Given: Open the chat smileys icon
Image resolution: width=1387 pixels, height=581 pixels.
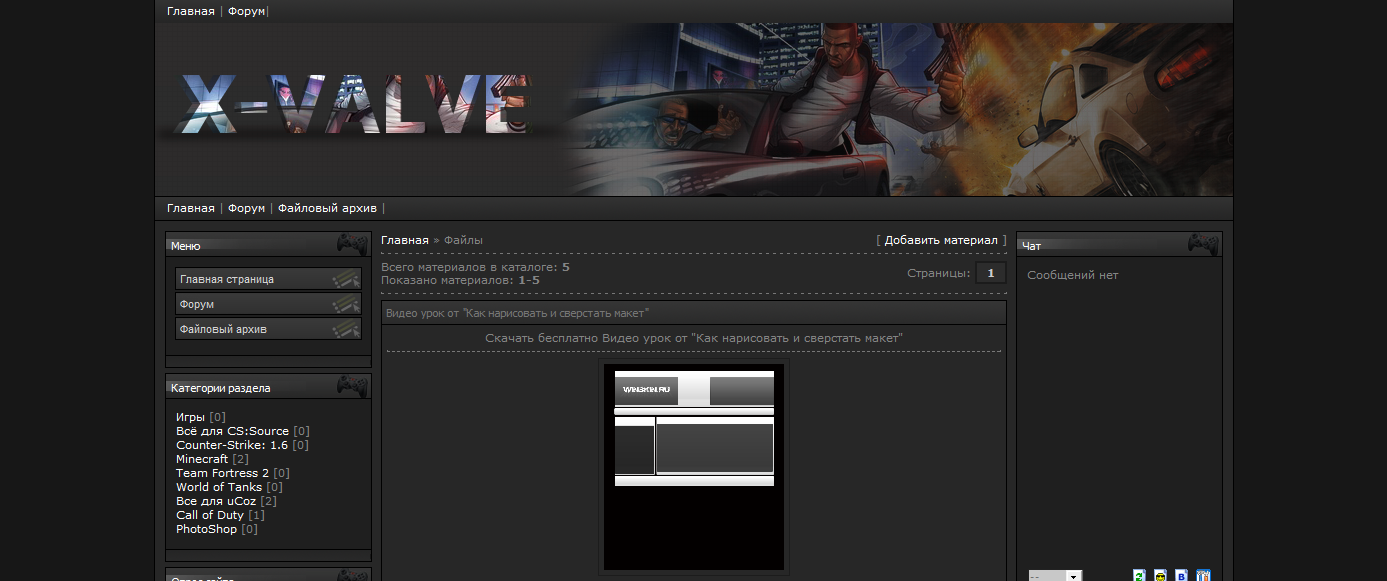Looking at the screenshot, I should point(1160,575).
